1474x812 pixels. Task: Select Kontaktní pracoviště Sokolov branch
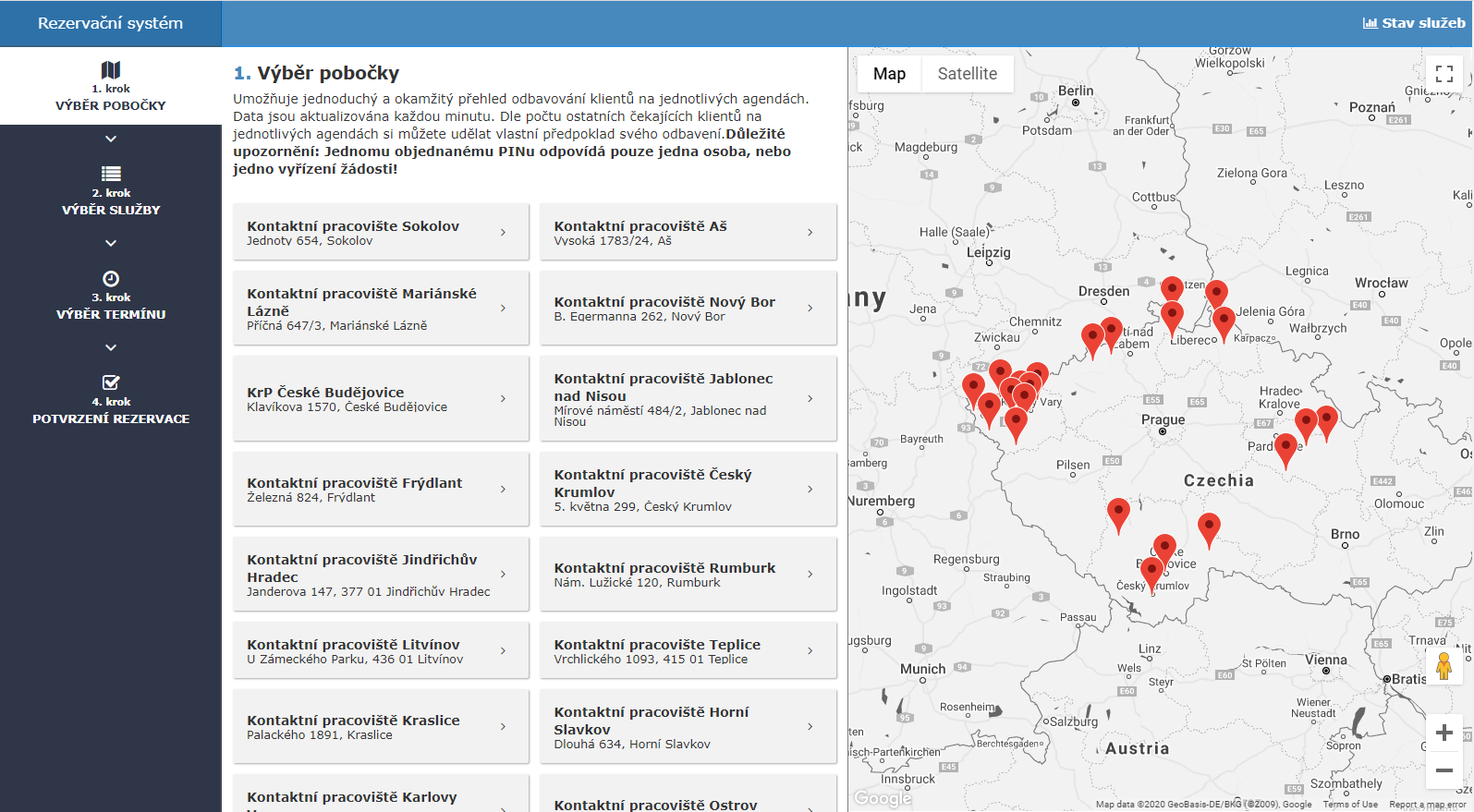click(381, 232)
